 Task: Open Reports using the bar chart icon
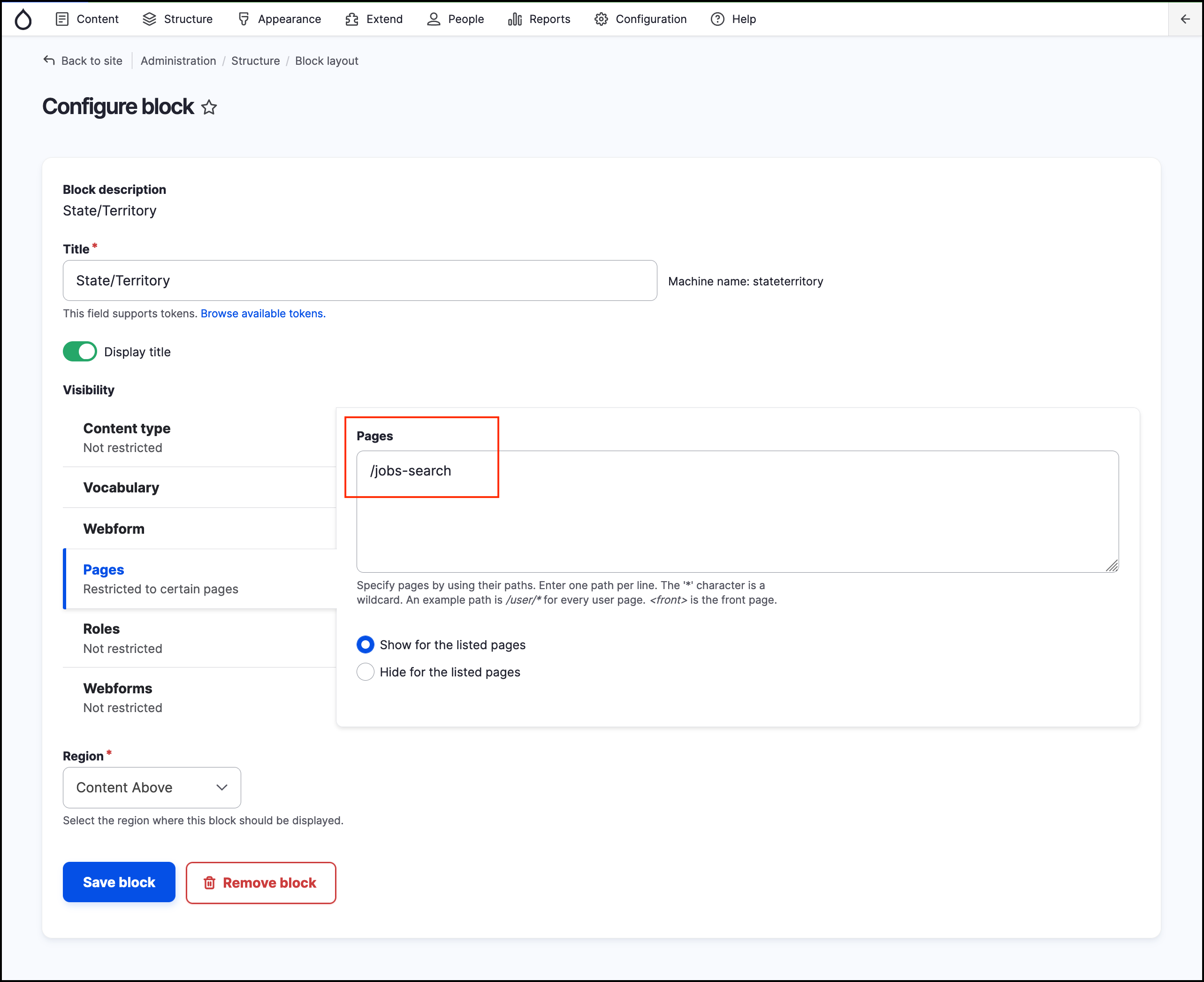point(515,19)
